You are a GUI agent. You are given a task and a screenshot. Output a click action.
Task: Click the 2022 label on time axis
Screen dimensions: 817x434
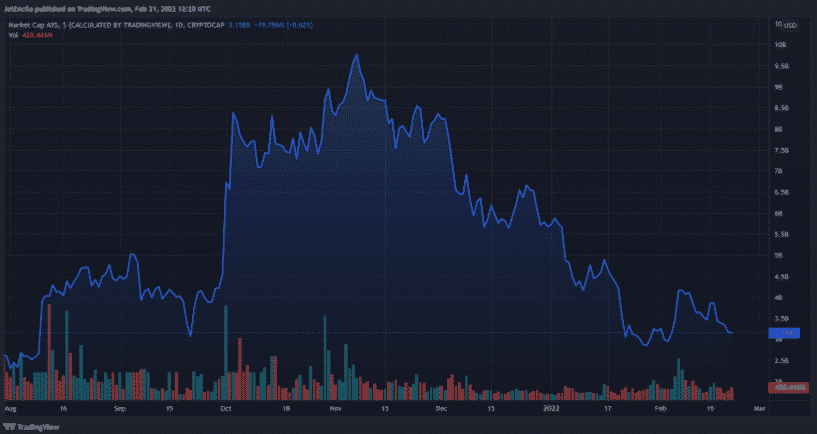click(x=551, y=409)
